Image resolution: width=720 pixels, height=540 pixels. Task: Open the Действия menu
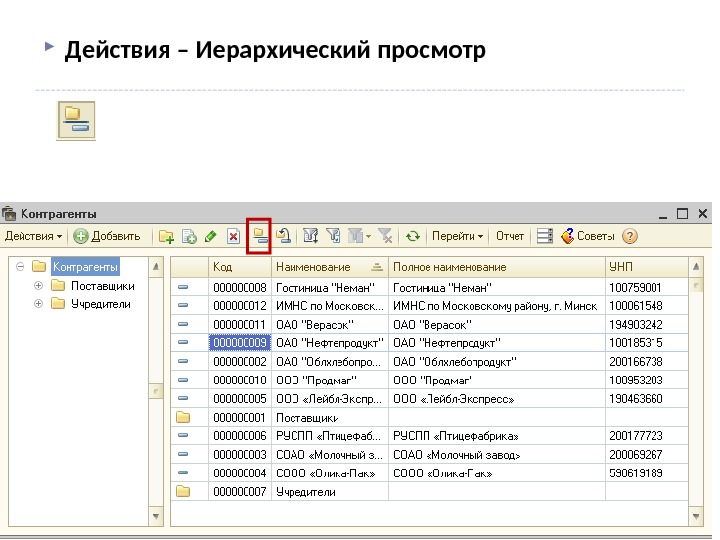coord(33,236)
